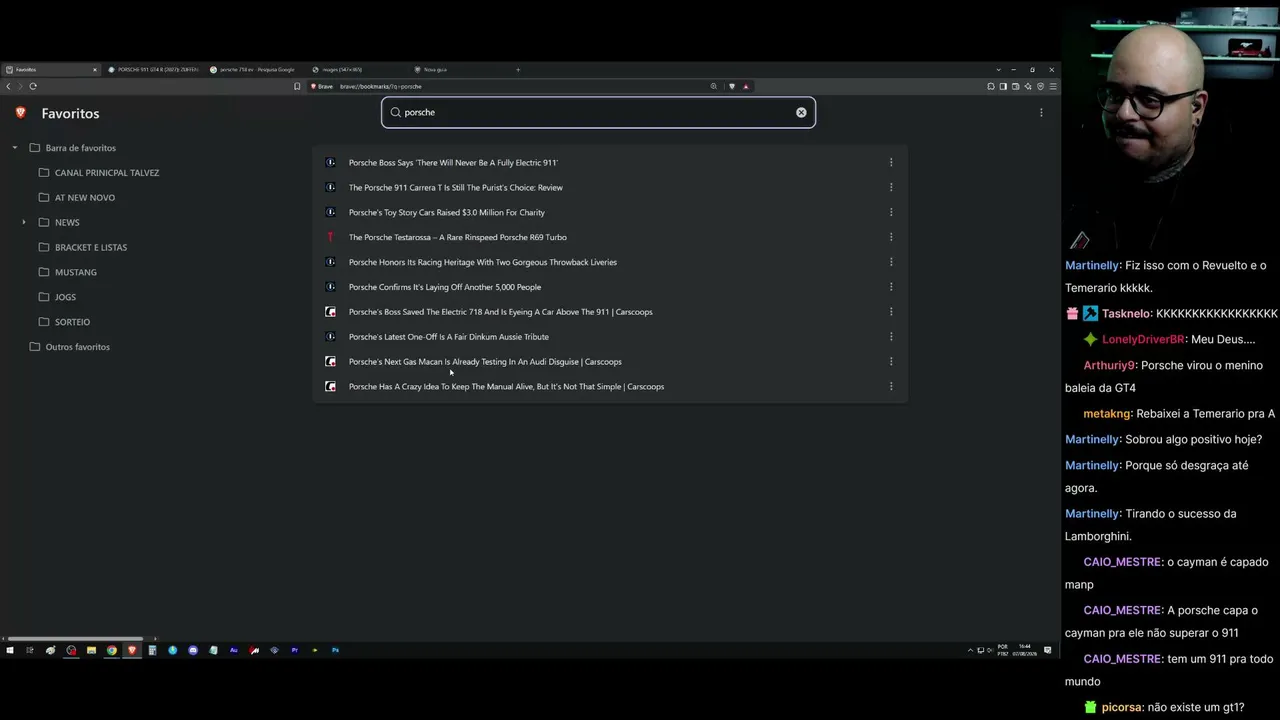Open Adobe Photoshop from the taskbar
1280x720 pixels.
coord(335,650)
